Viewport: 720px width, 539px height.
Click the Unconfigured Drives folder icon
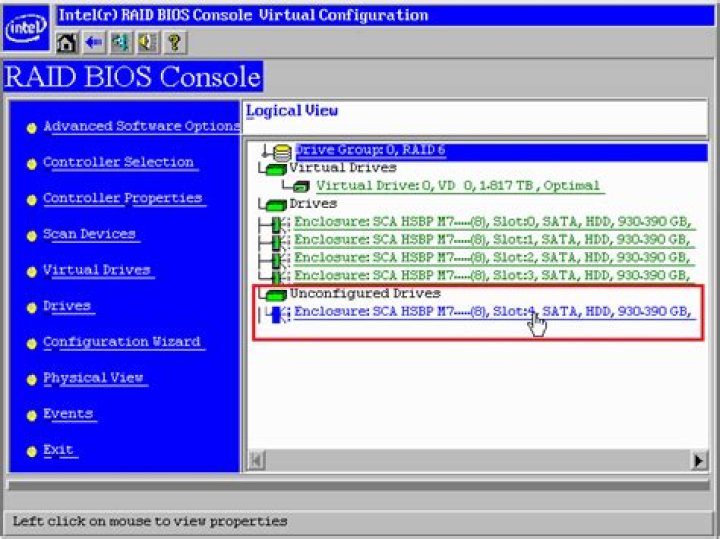276,295
